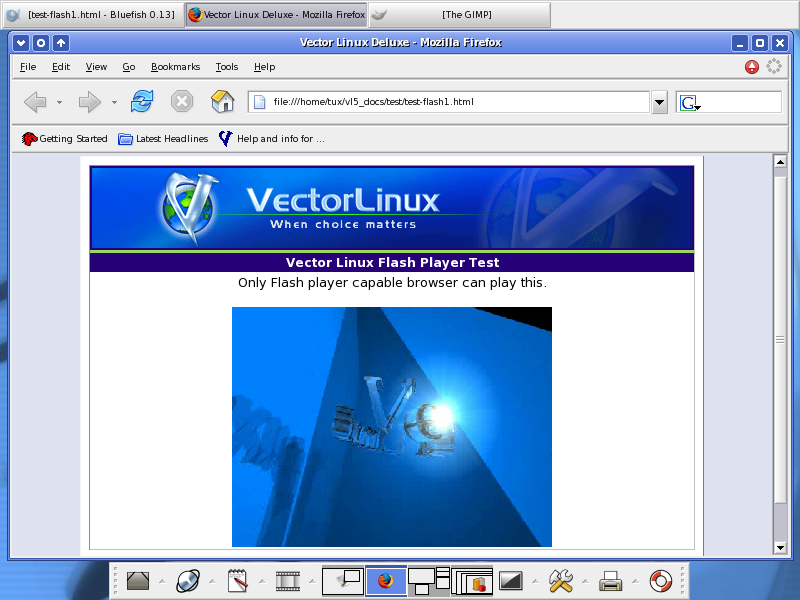Screen dimensions: 800x600
Task: Choose search engine from Google dropdown
Action: tap(690, 103)
